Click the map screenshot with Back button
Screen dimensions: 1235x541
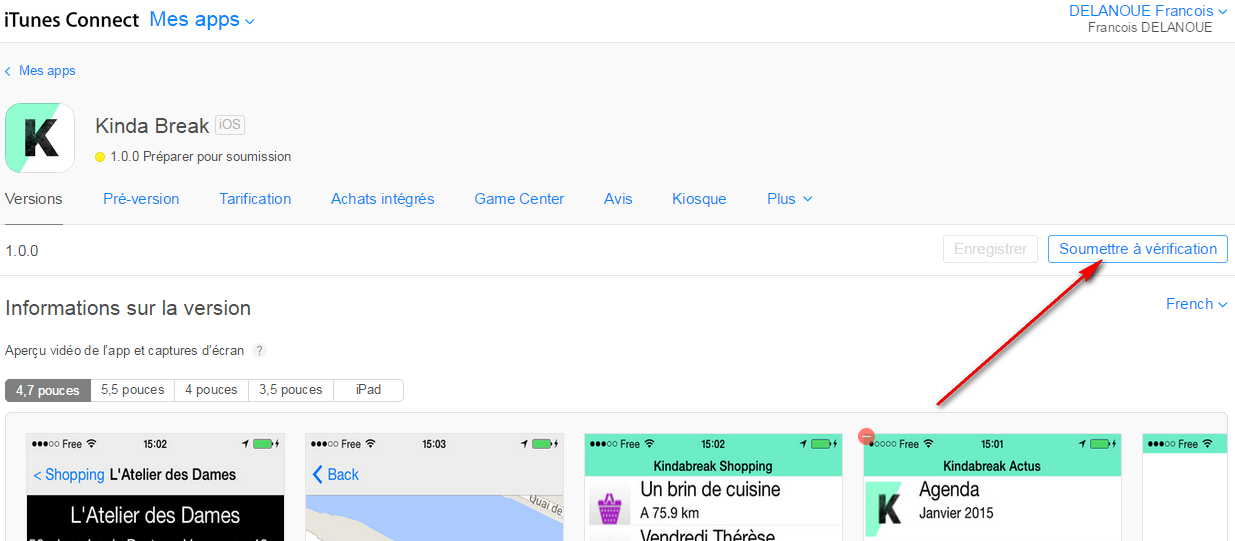[x=434, y=487]
